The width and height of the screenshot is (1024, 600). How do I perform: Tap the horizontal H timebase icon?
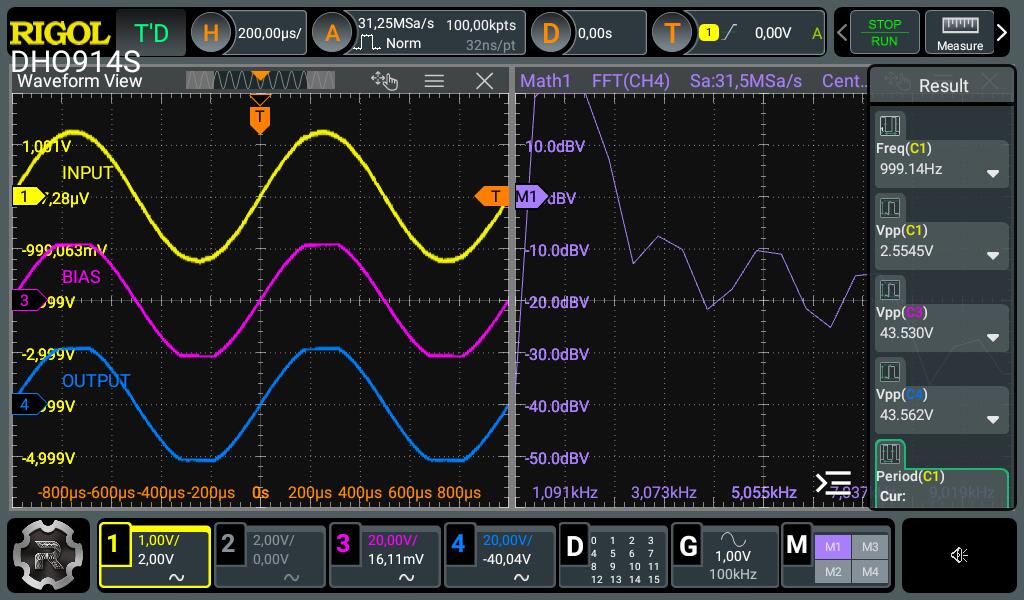click(x=211, y=33)
